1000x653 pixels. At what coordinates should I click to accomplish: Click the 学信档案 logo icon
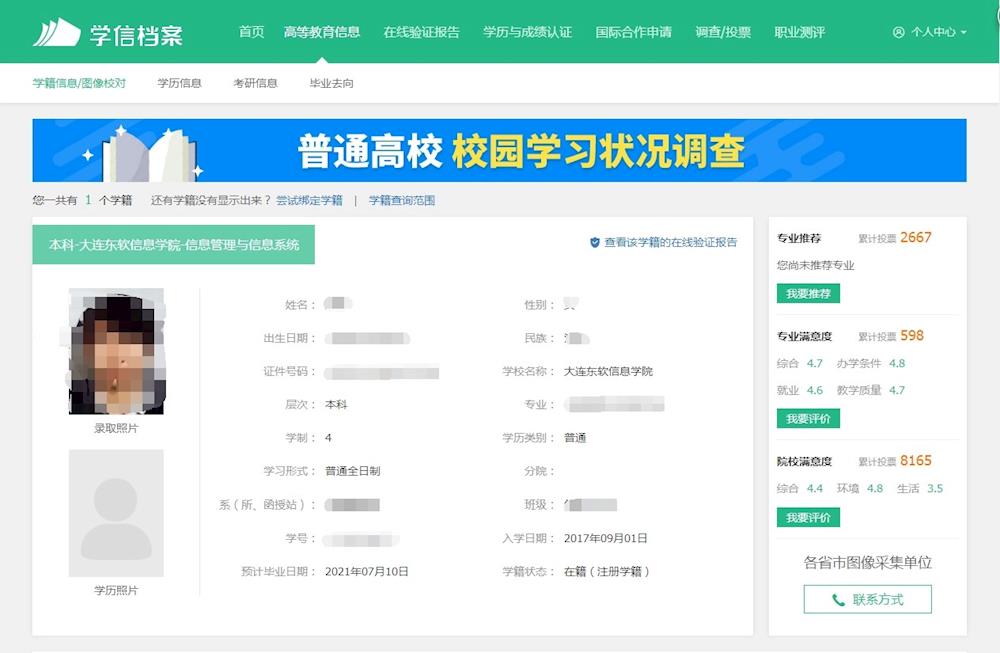coord(57,32)
